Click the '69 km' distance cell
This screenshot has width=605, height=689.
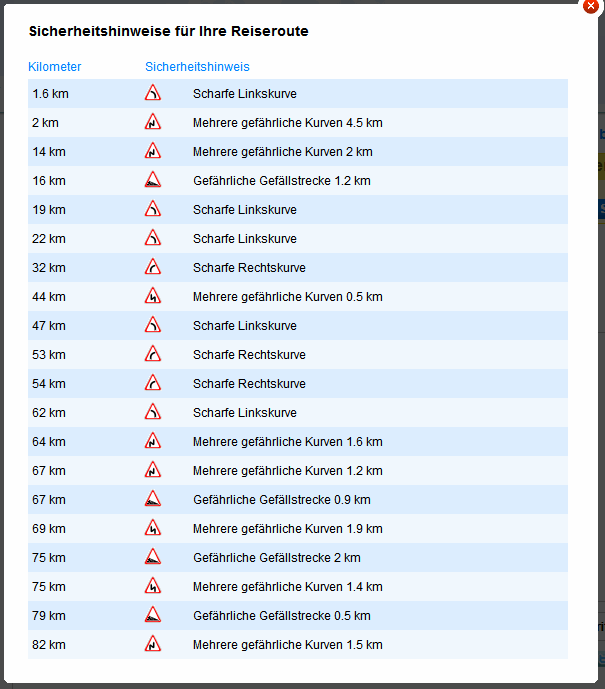tap(49, 529)
